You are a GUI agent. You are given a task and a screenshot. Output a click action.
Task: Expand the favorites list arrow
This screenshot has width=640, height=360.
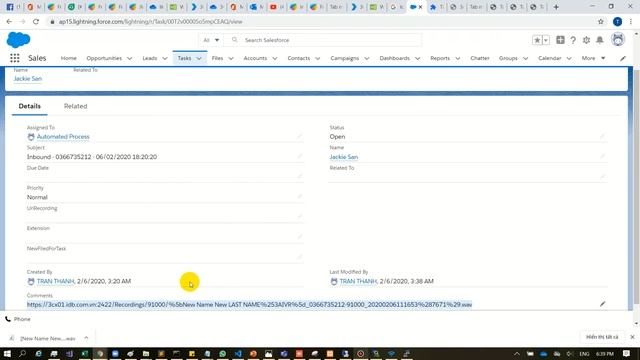[546, 40]
